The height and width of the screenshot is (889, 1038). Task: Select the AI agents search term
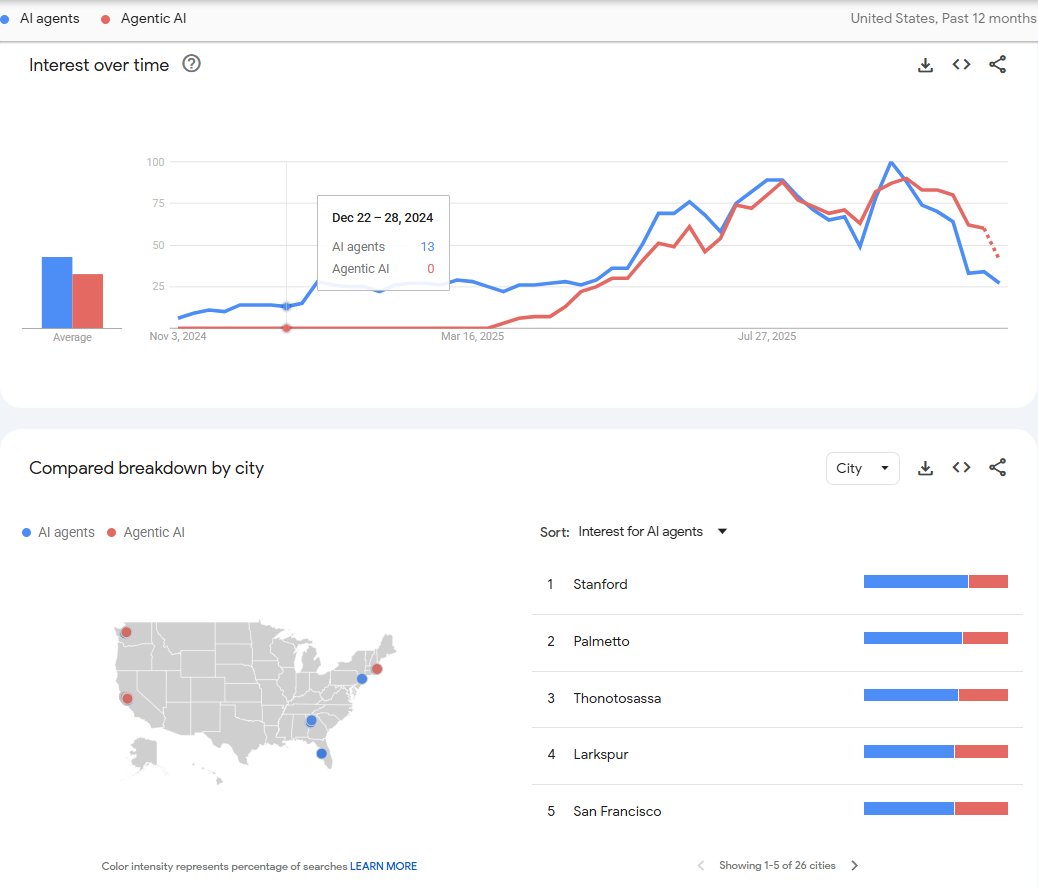coord(48,19)
